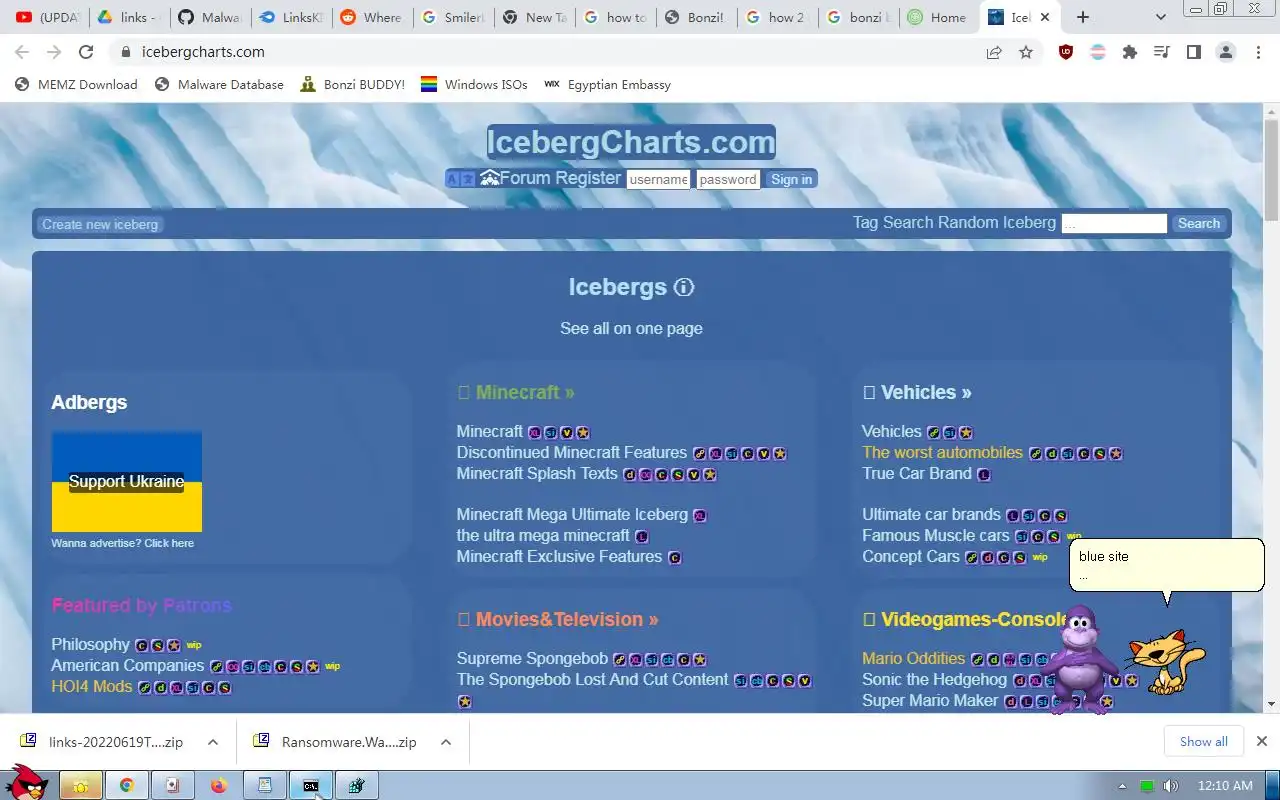Click the Icebergs info circle icon
The image size is (1280, 800).
click(684, 288)
